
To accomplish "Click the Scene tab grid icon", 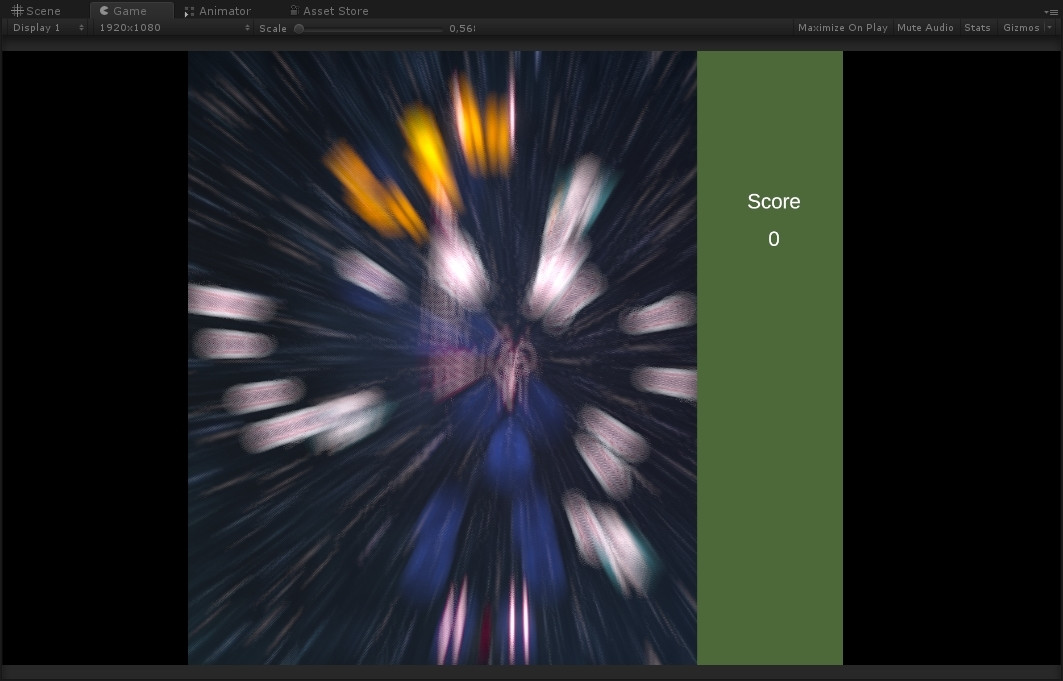I will [17, 11].
